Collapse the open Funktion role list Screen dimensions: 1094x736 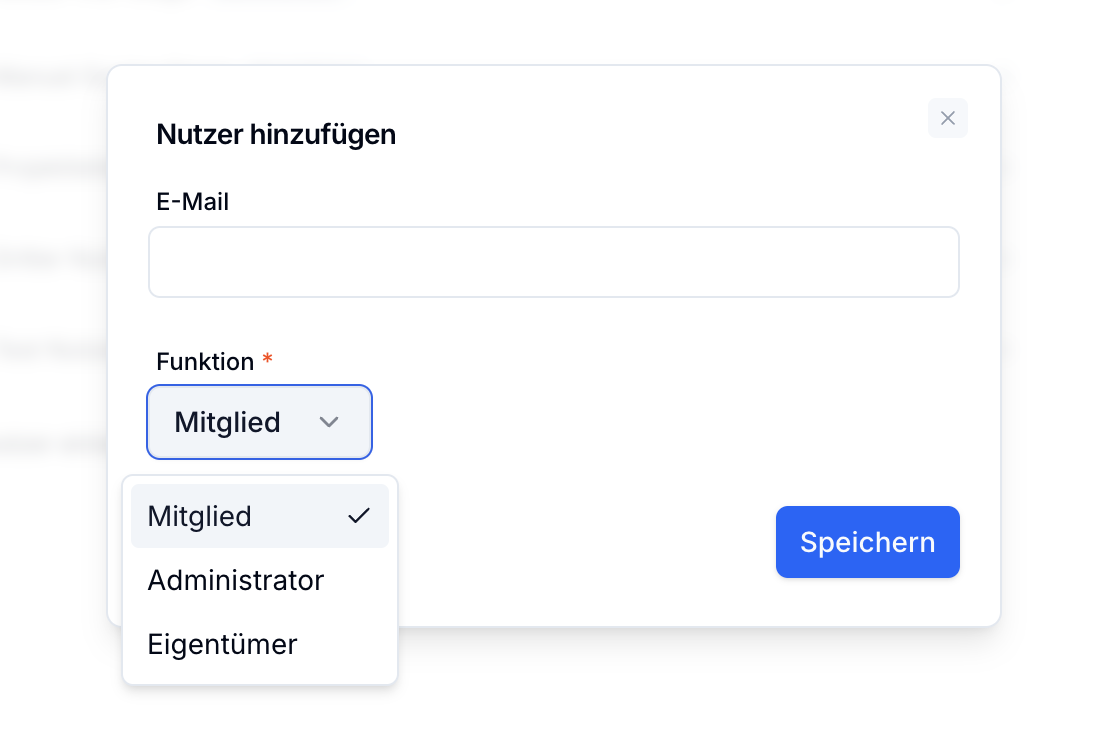259,422
